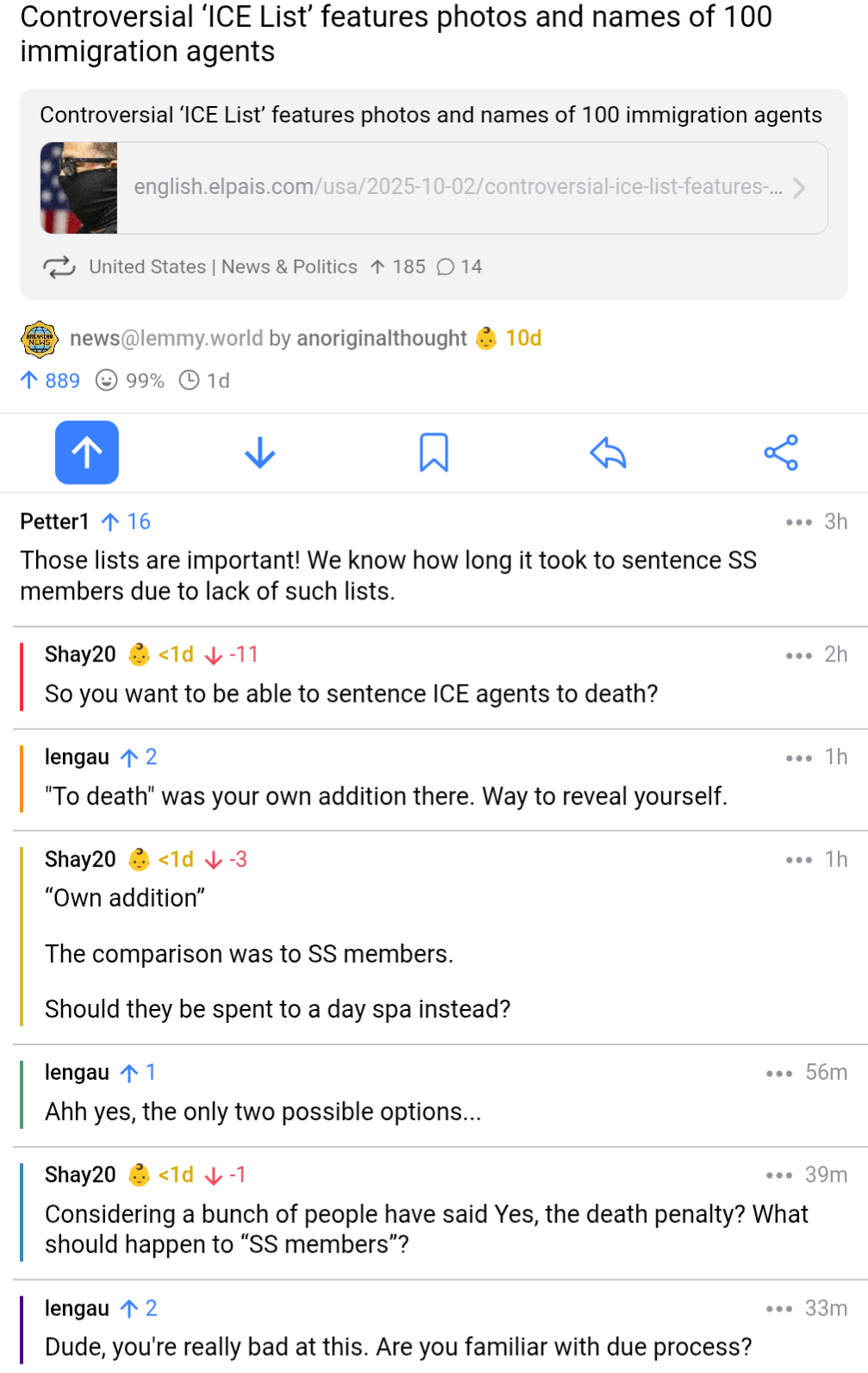Downvote the post with down arrow

click(x=259, y=453)
